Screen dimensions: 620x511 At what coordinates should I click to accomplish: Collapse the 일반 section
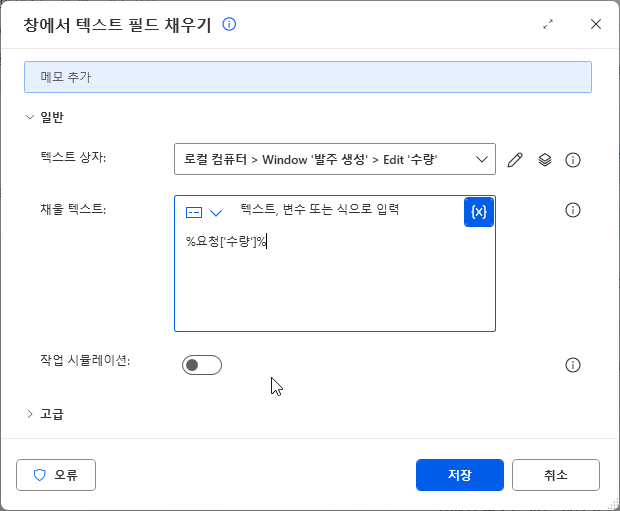coord(30,117)
